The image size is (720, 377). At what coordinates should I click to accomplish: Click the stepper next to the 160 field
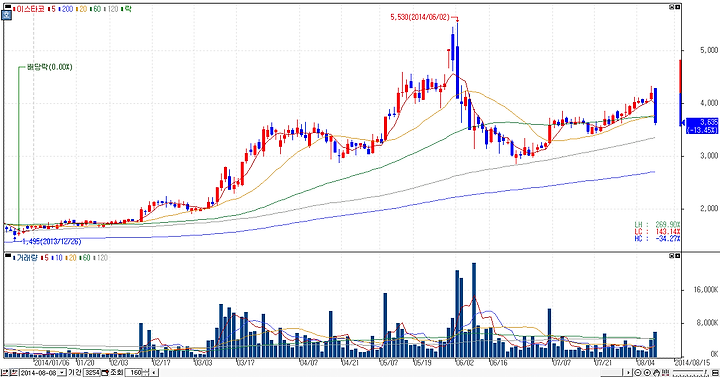coord(146,372)
